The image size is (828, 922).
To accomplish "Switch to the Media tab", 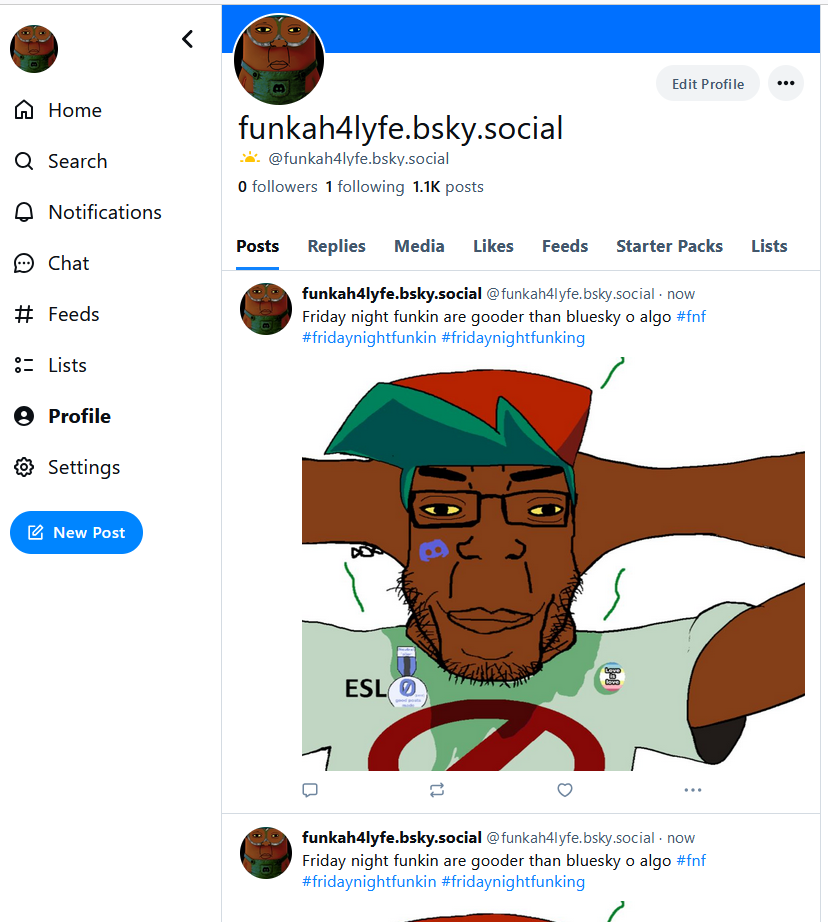I will coord(419,246).
